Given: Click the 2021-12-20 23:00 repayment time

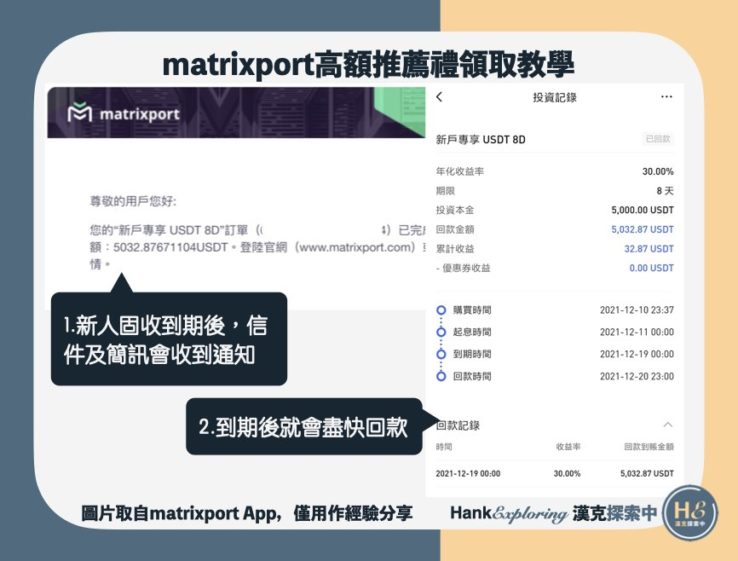Looking at the screenshot, I should (x=637, y=376).
